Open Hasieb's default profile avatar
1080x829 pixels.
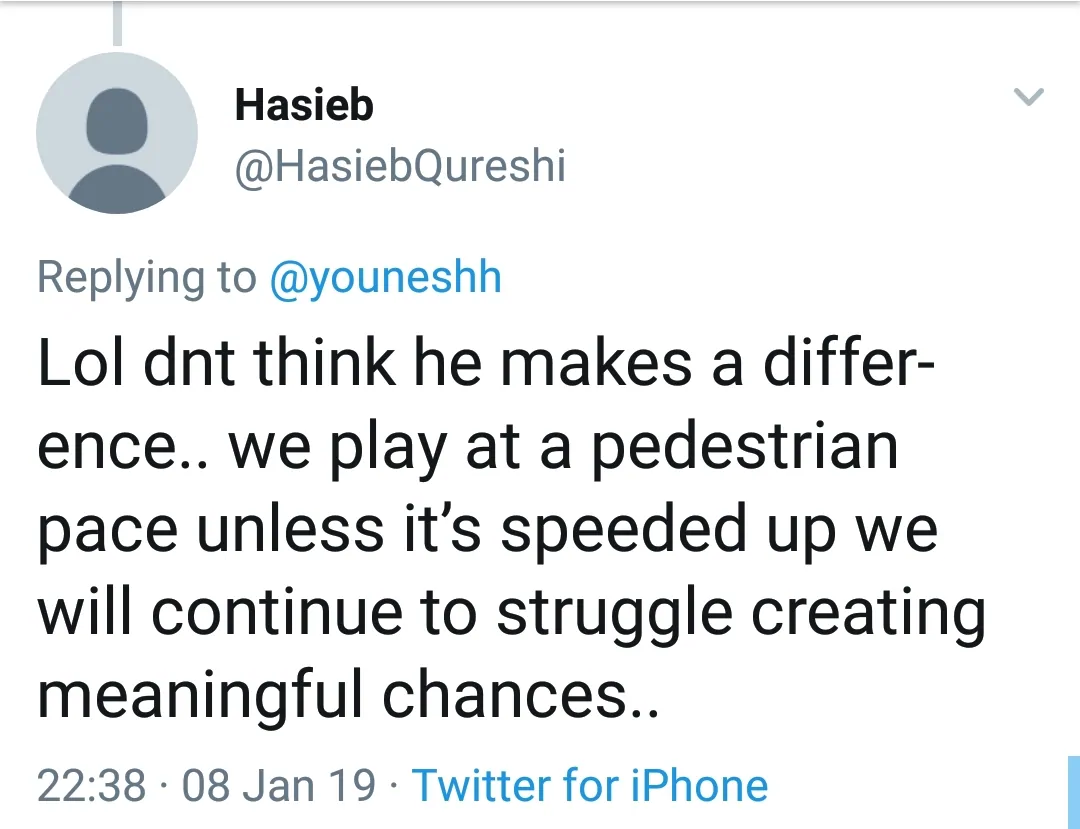117,132
